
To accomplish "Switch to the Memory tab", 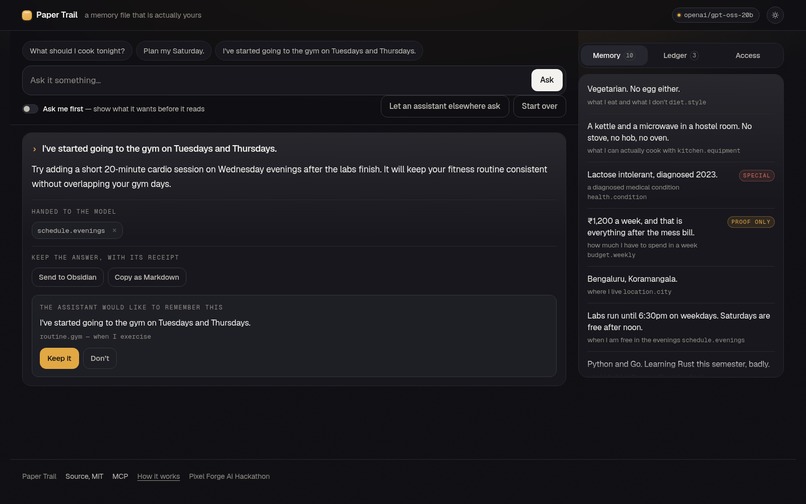I will tap(614, 56).
